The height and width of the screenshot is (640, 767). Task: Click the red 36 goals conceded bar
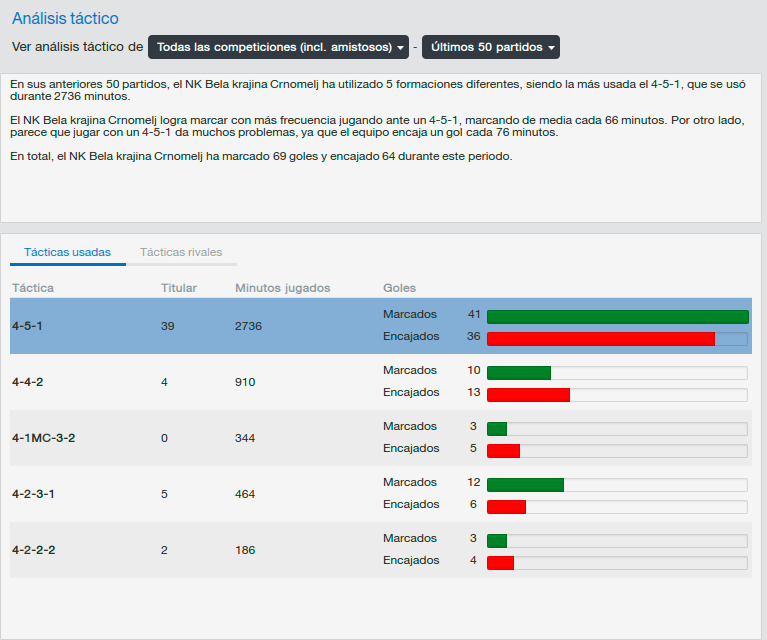(601, 339)
